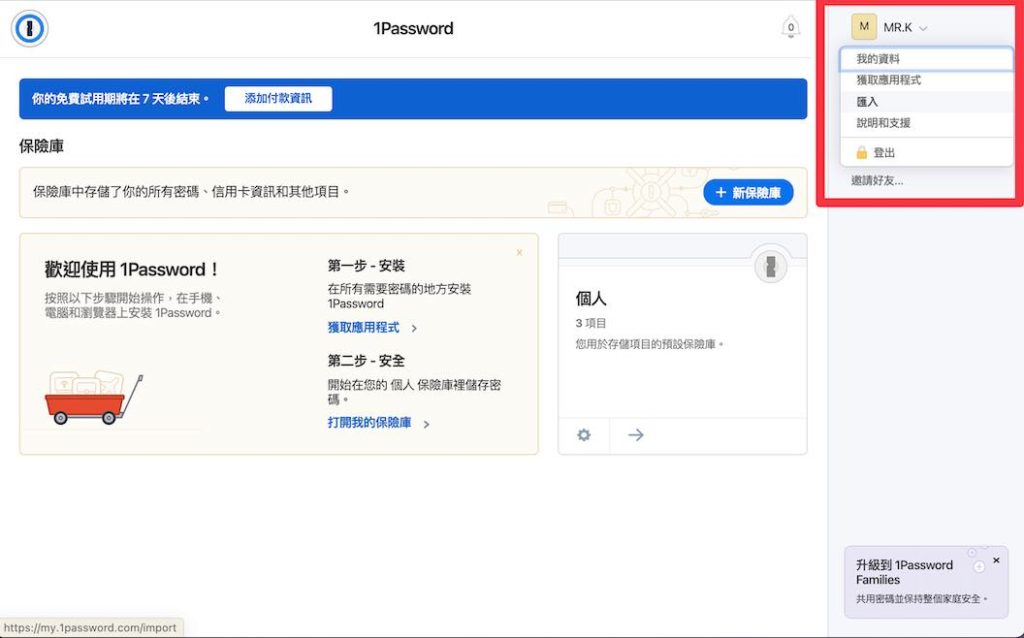Create vault with 新保險庫 button
The height and width of the screenshot is (638, 1024).
748,193
